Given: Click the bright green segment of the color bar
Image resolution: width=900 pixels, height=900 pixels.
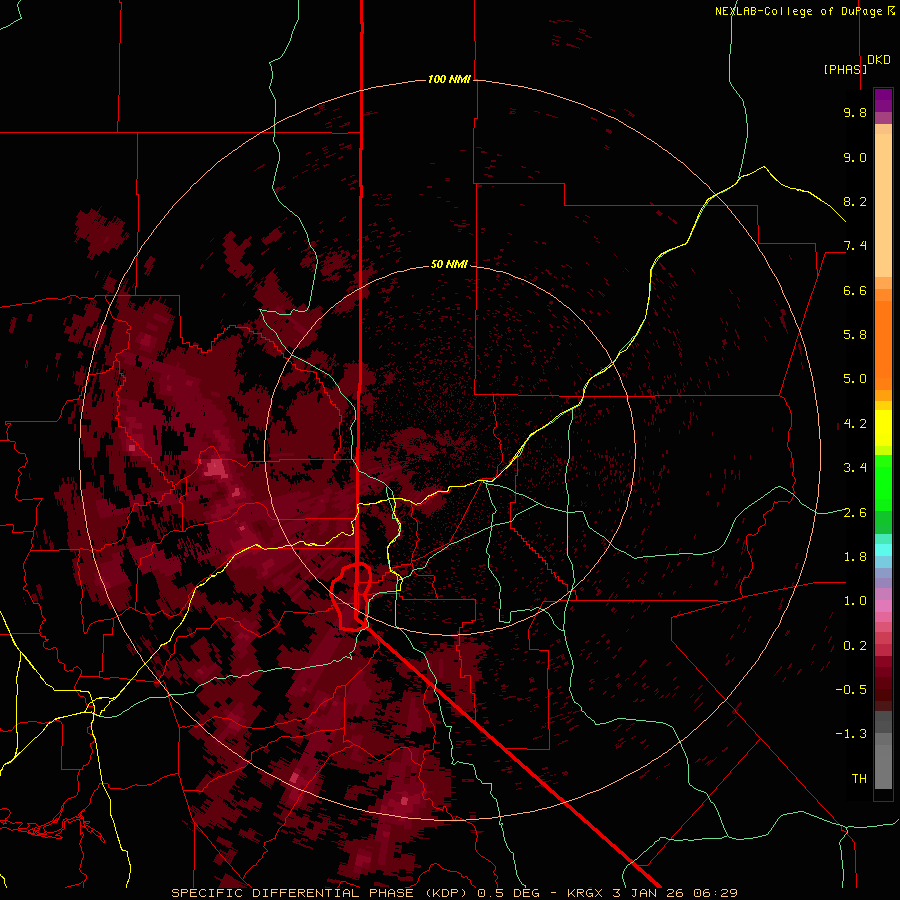Looking at the screenshot, I should pyautogui.click(x=883, y=482).
